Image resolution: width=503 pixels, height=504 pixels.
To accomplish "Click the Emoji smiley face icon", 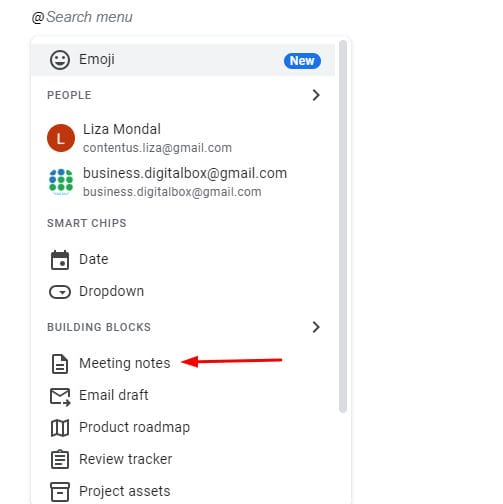I will (60, 60).
